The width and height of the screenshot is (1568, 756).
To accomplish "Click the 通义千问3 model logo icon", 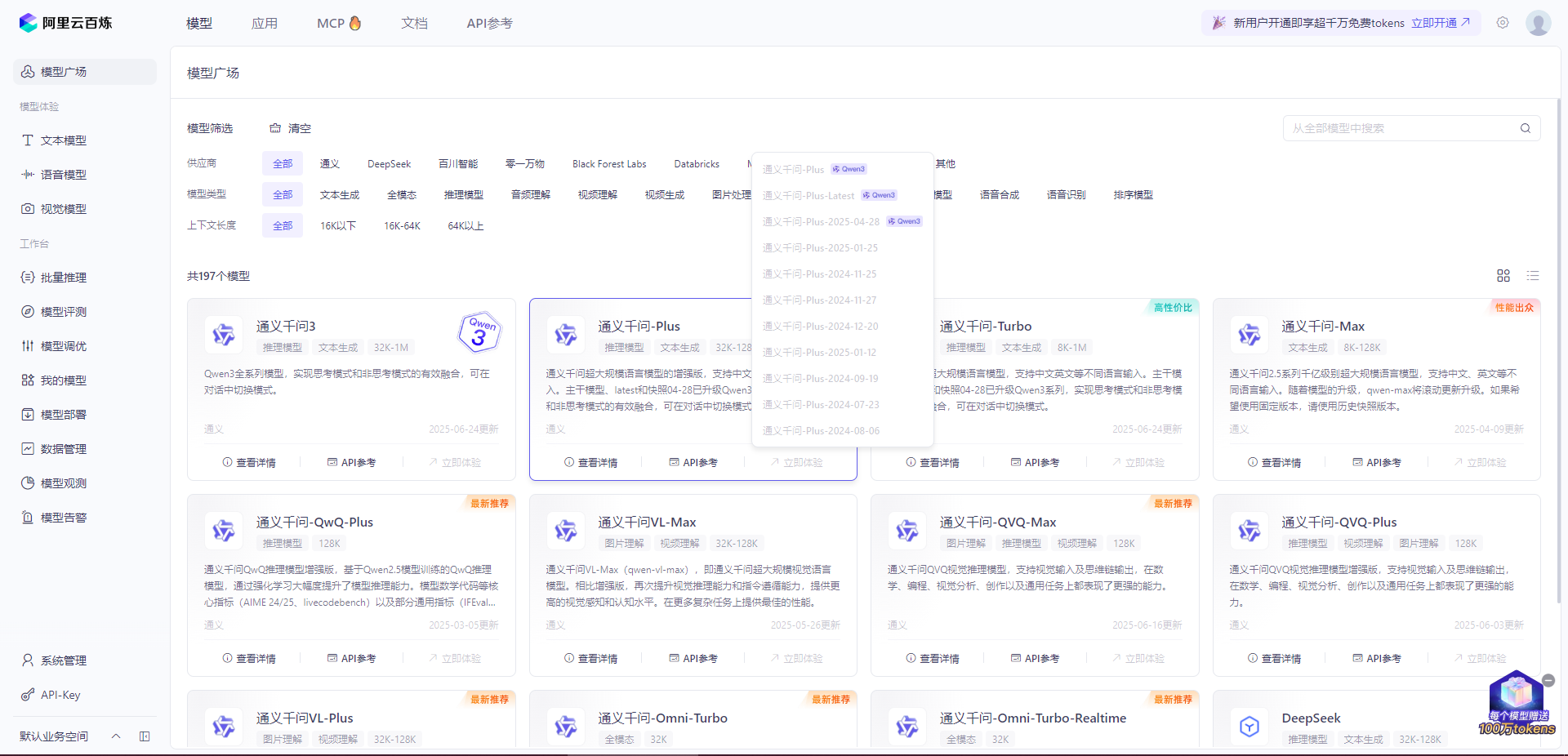I will (x=224, y=335).
